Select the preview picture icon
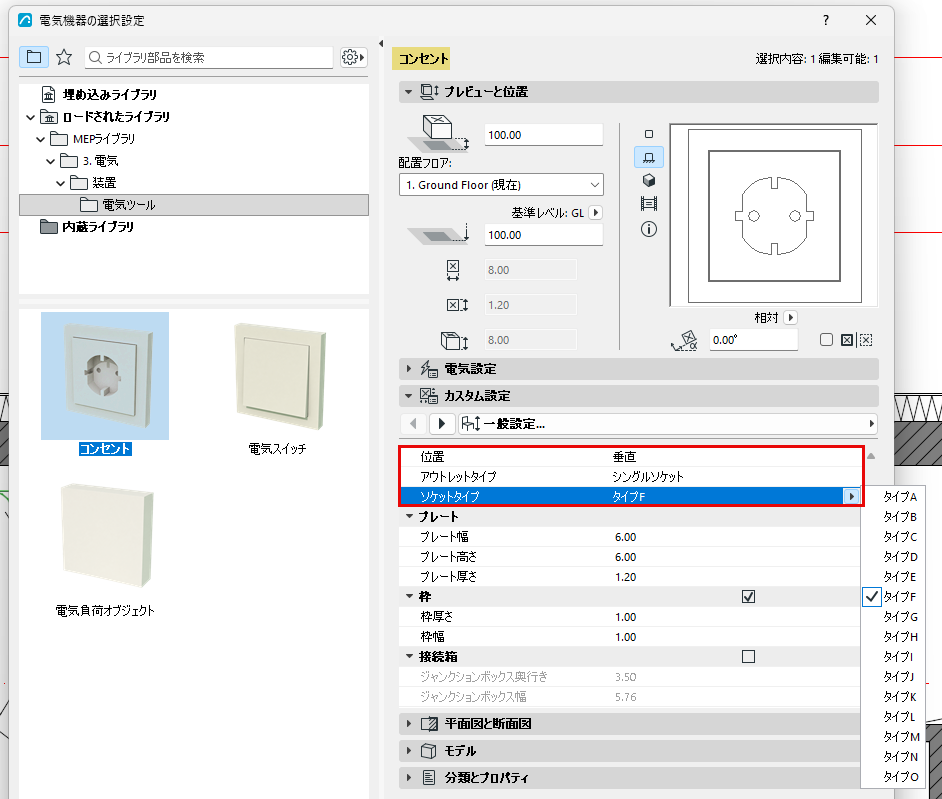The image size is (942, 799). pyautogui.click(x=649, y=204)
